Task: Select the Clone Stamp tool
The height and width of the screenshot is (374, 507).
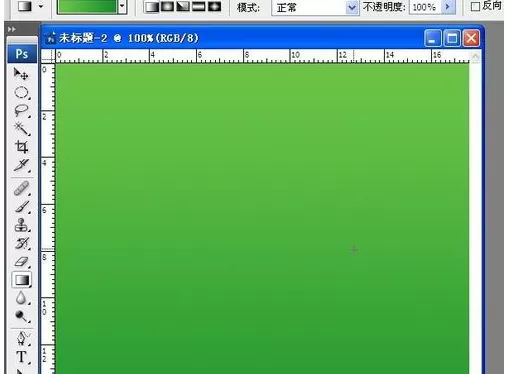Action: pyautogui.click(x=21, y=225)
